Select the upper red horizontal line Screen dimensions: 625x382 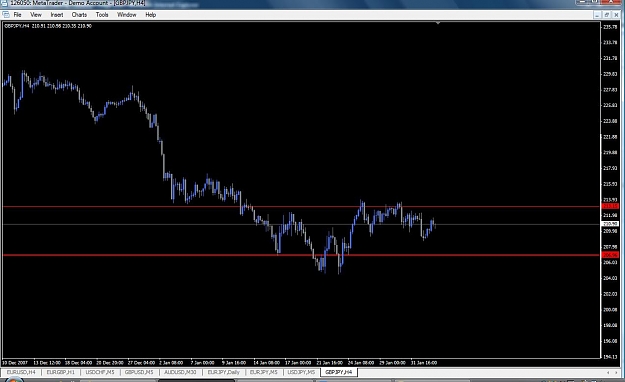[301, 207]
